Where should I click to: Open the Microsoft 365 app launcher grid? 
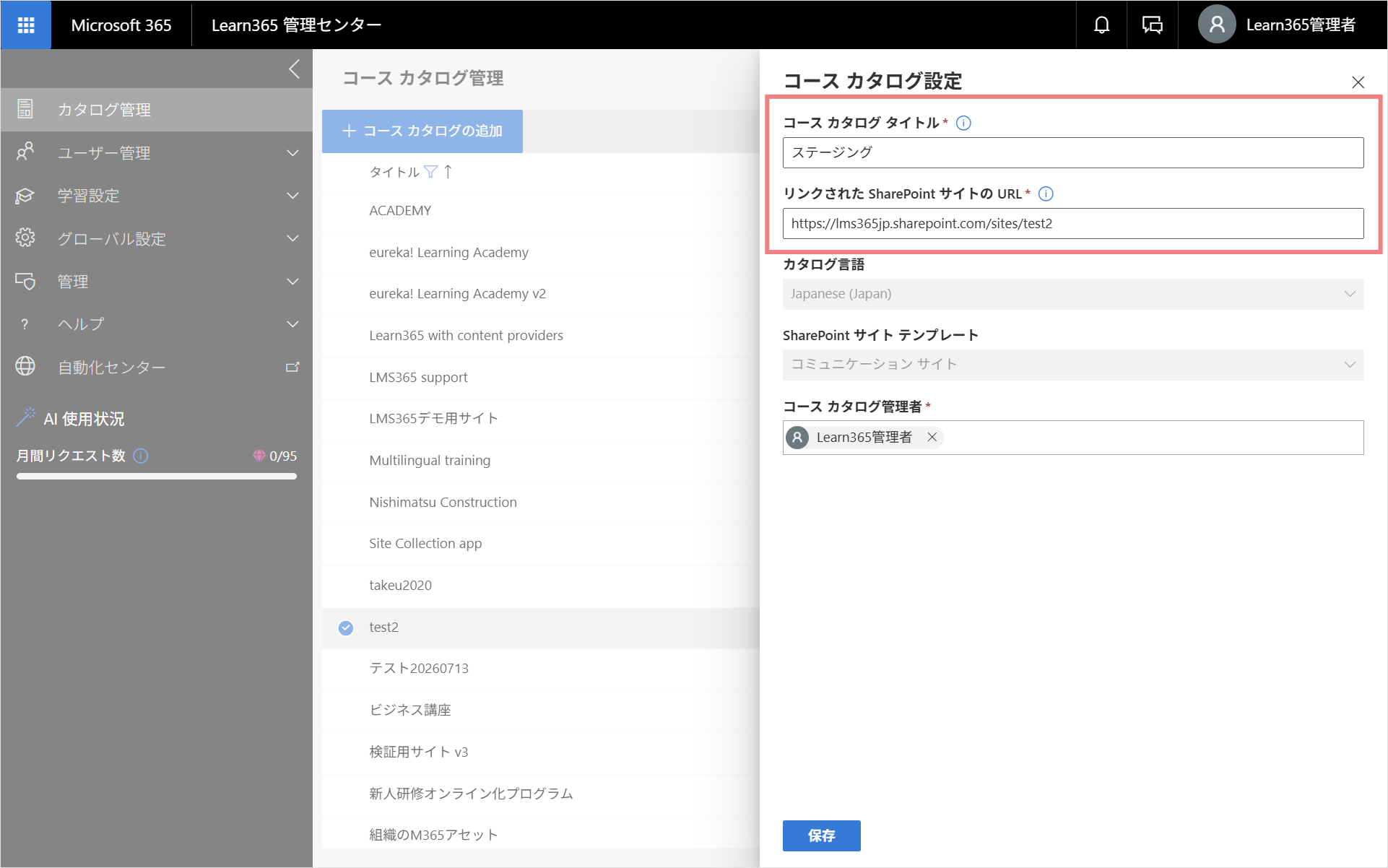(x=26, y=25)
